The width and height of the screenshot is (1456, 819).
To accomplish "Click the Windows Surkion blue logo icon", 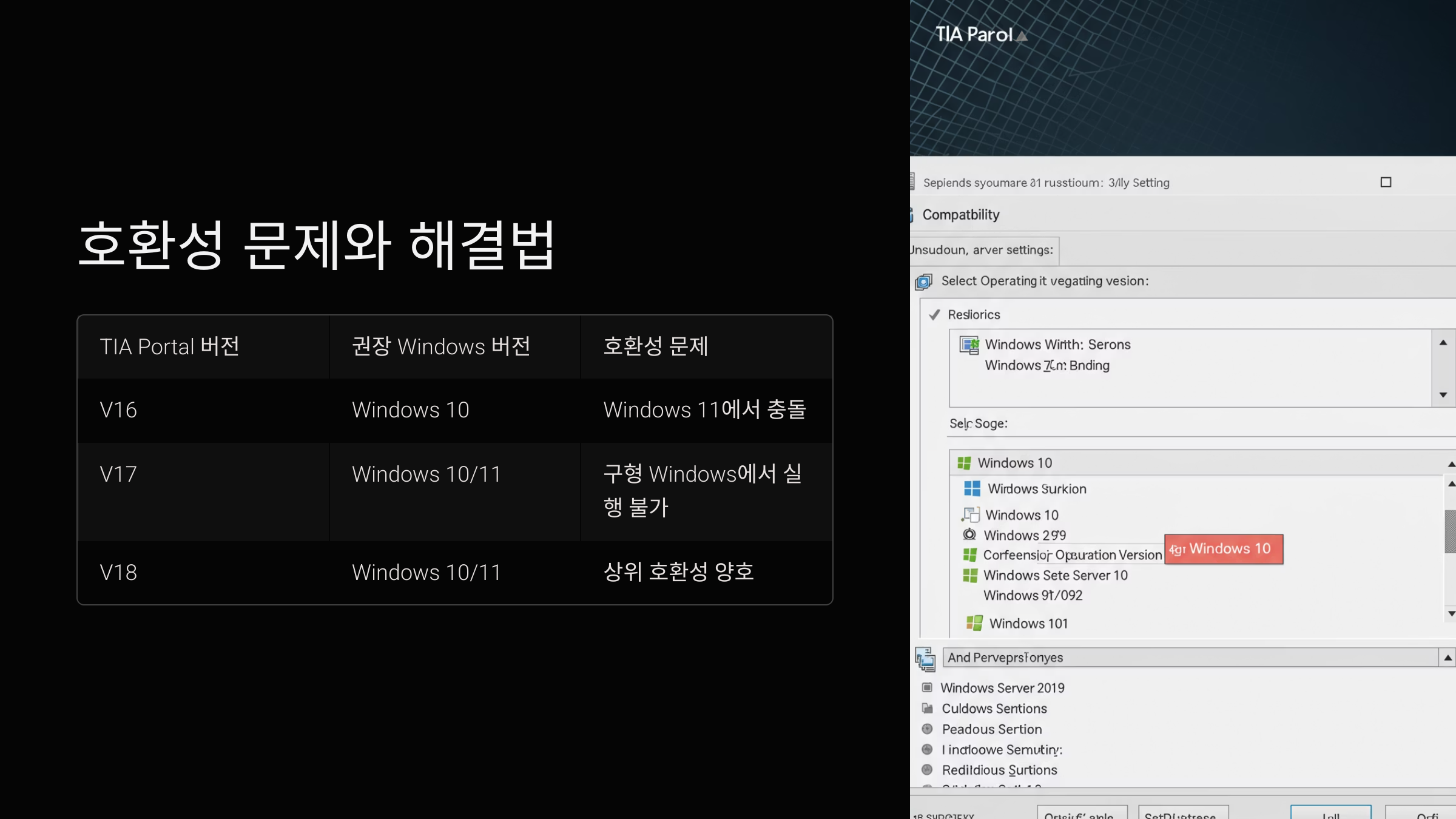I will click(972, 489).
